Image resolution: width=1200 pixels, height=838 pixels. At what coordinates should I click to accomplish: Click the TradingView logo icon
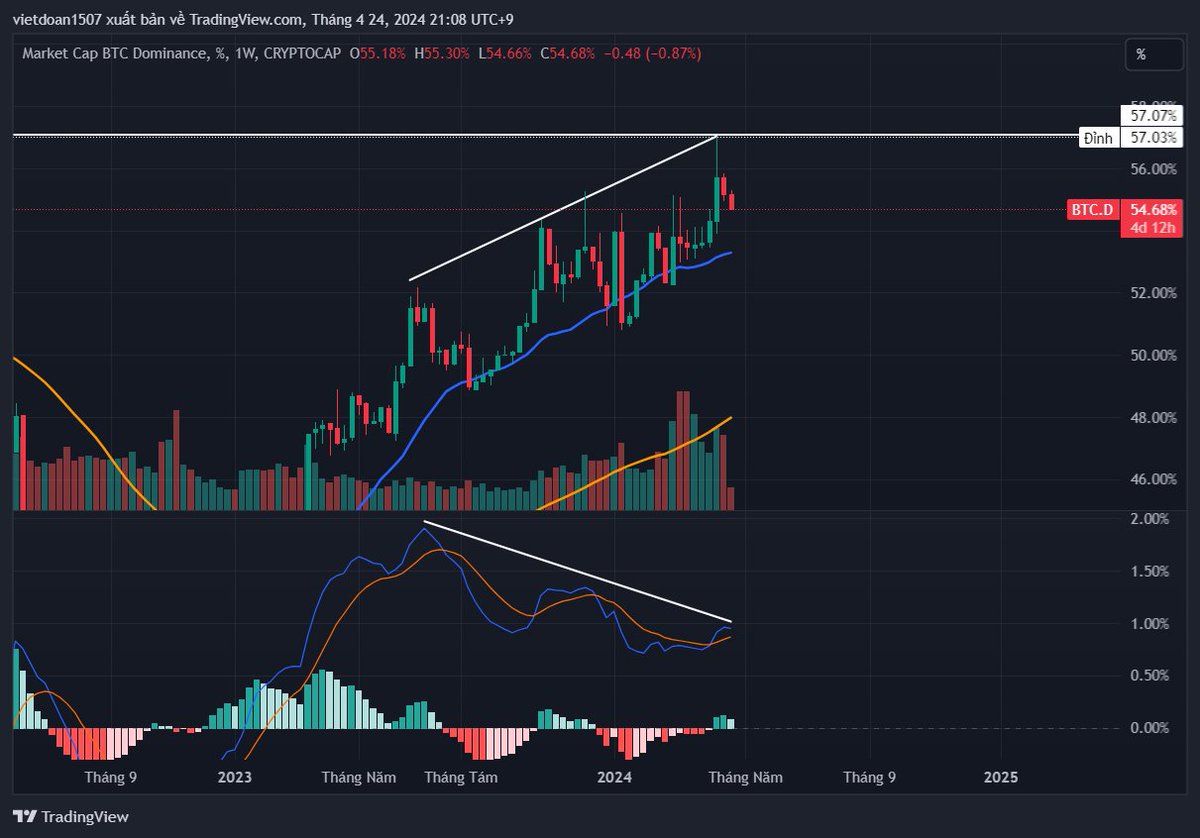[x=25, y=816]
